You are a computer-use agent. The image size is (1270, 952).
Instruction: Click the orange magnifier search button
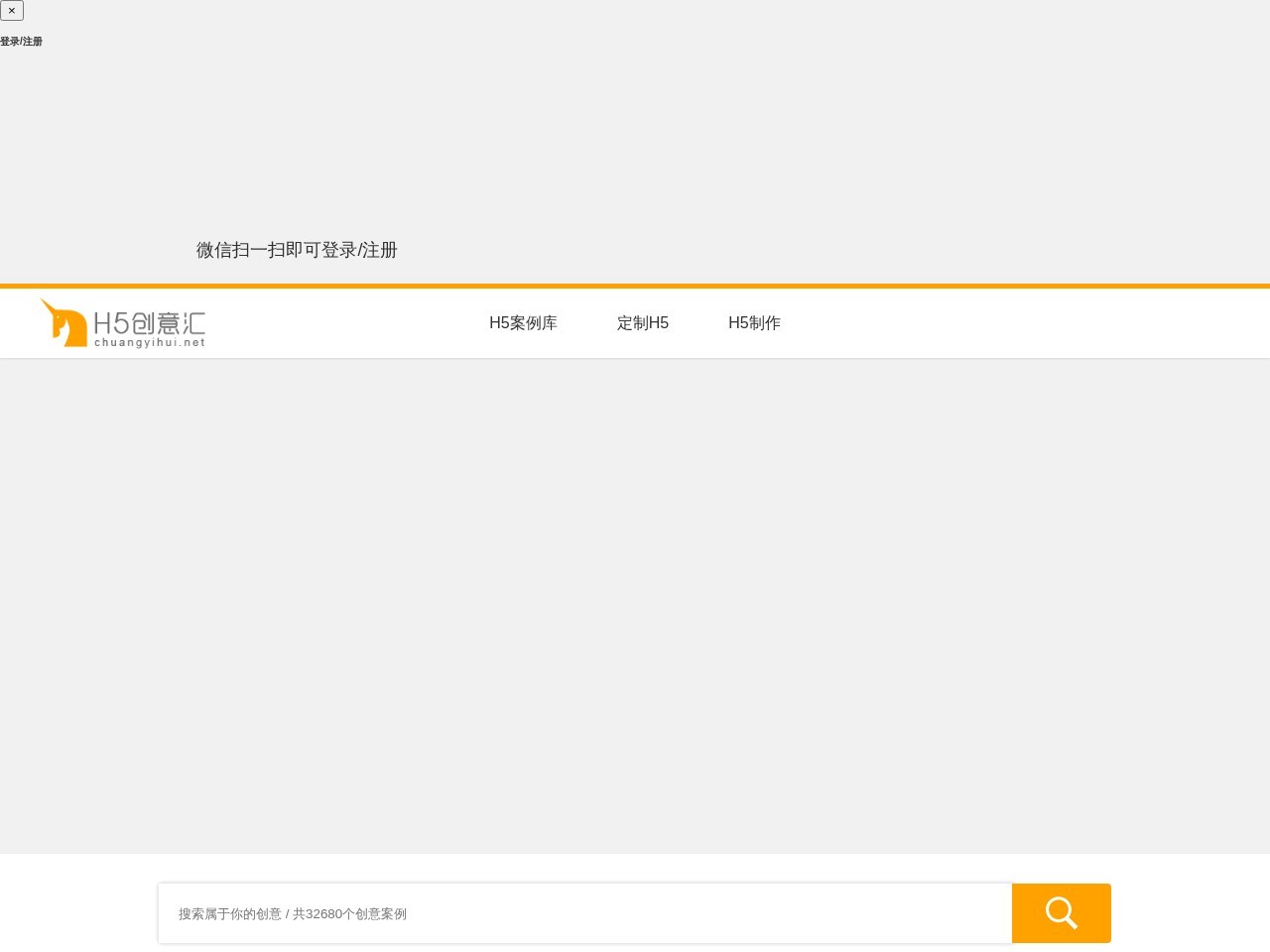(1062, 913)
